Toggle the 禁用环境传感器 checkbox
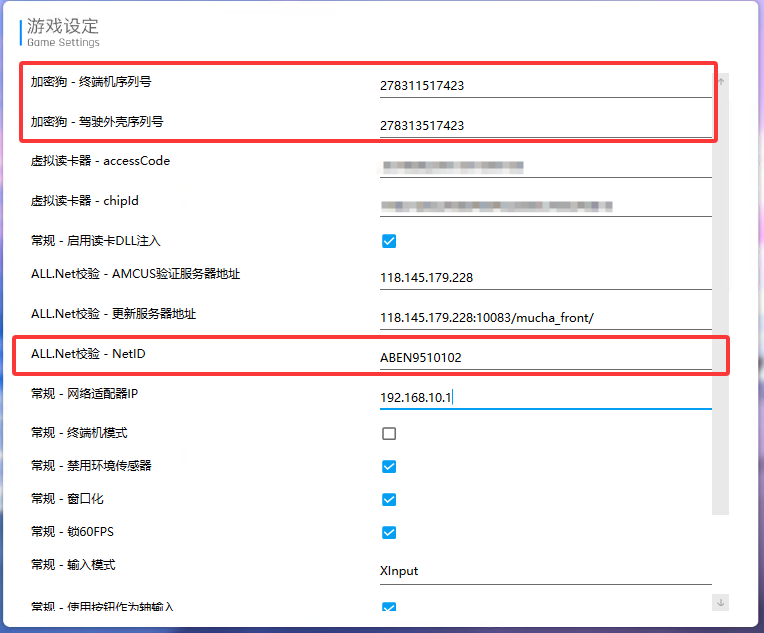This screenshot has width=764, height=633. point(389,467)
